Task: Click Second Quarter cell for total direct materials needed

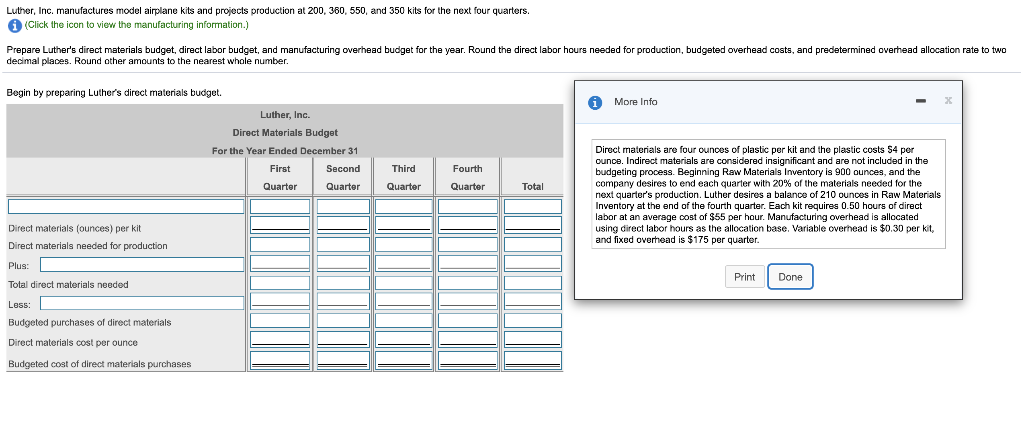Action: [x=343, y=284]
